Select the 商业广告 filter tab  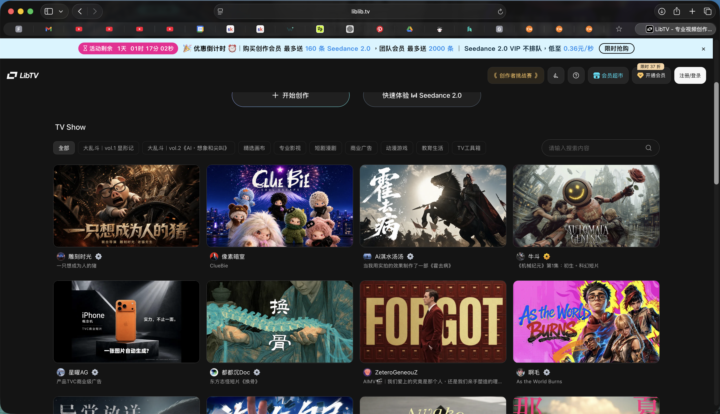point(361,148)
